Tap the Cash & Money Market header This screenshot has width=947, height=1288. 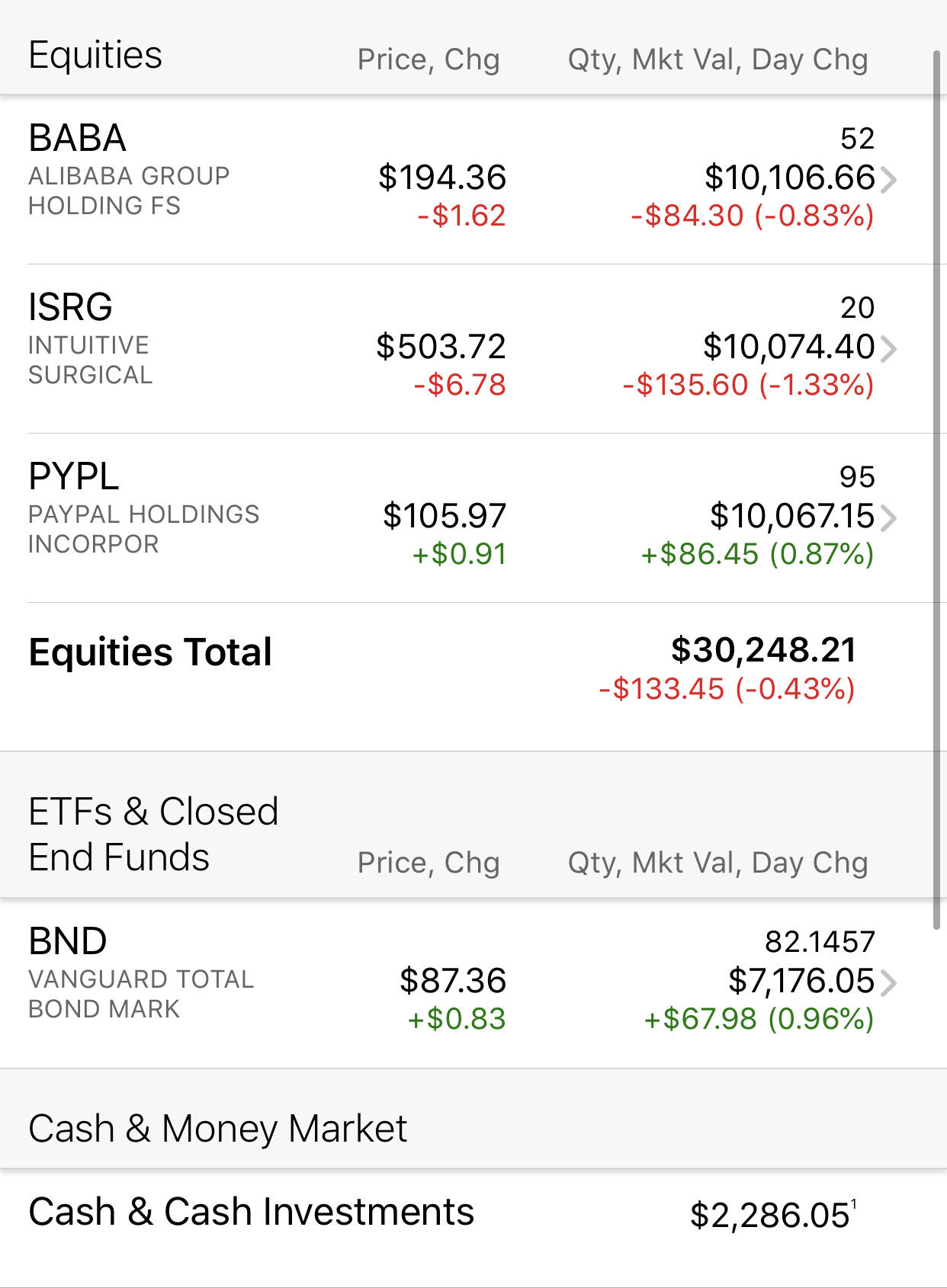click(217, 1129)
